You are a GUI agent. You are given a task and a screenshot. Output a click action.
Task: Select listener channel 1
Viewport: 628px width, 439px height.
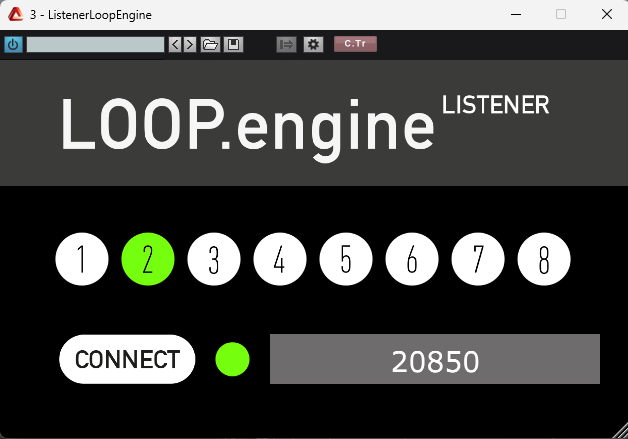tap(82, 259)
